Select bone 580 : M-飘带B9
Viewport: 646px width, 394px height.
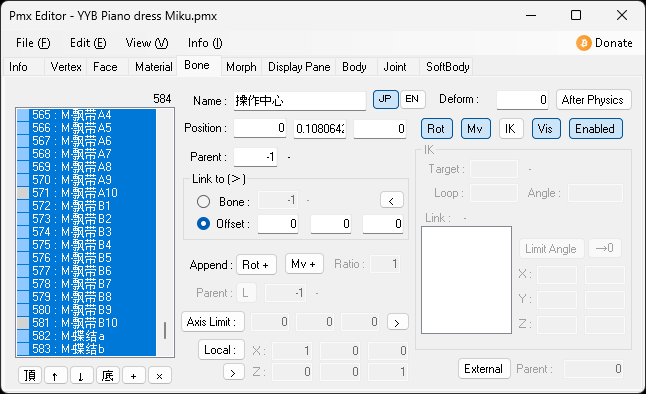point(86,310)
